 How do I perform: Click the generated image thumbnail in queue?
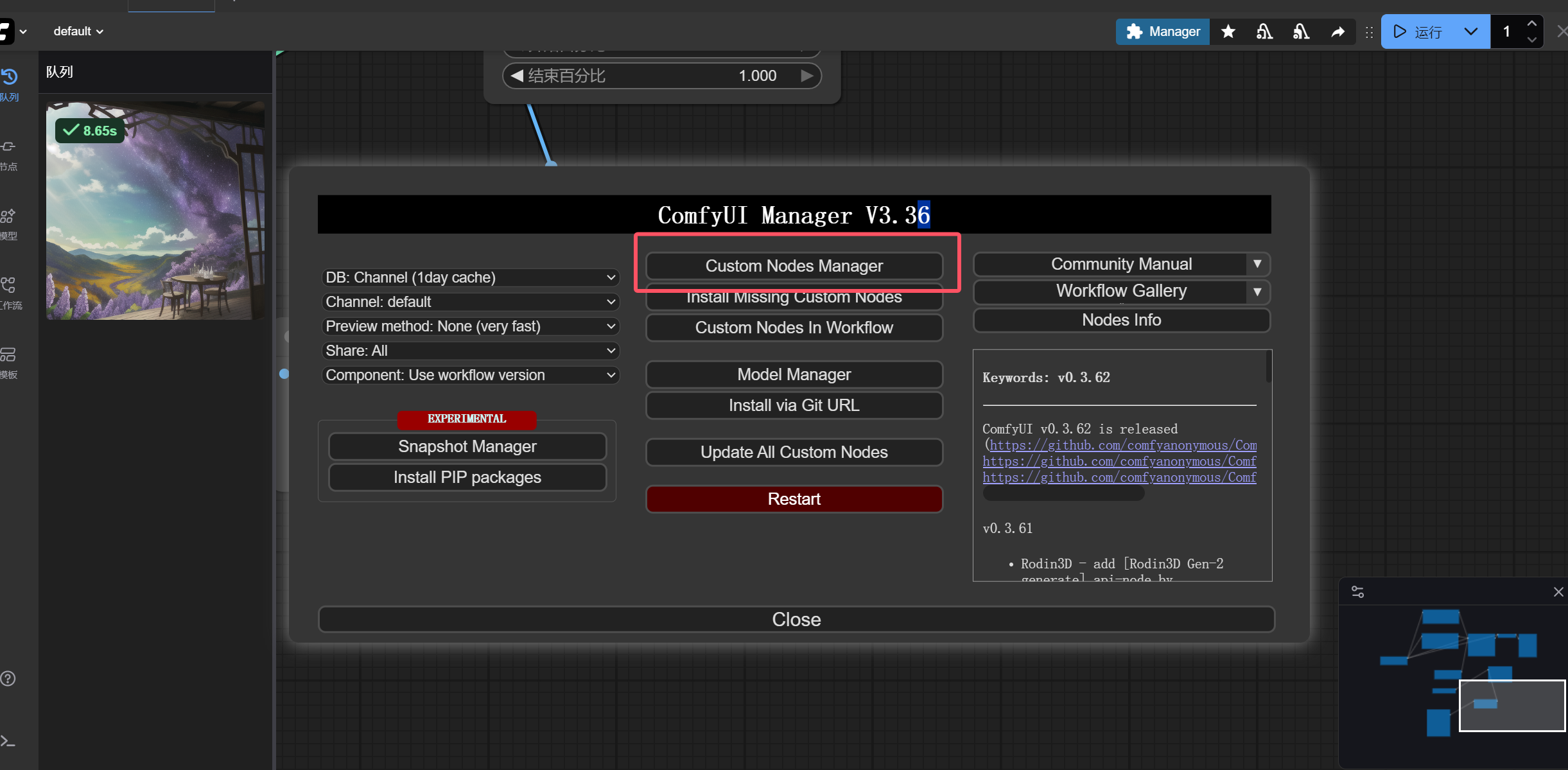click(x=155, y=211)
